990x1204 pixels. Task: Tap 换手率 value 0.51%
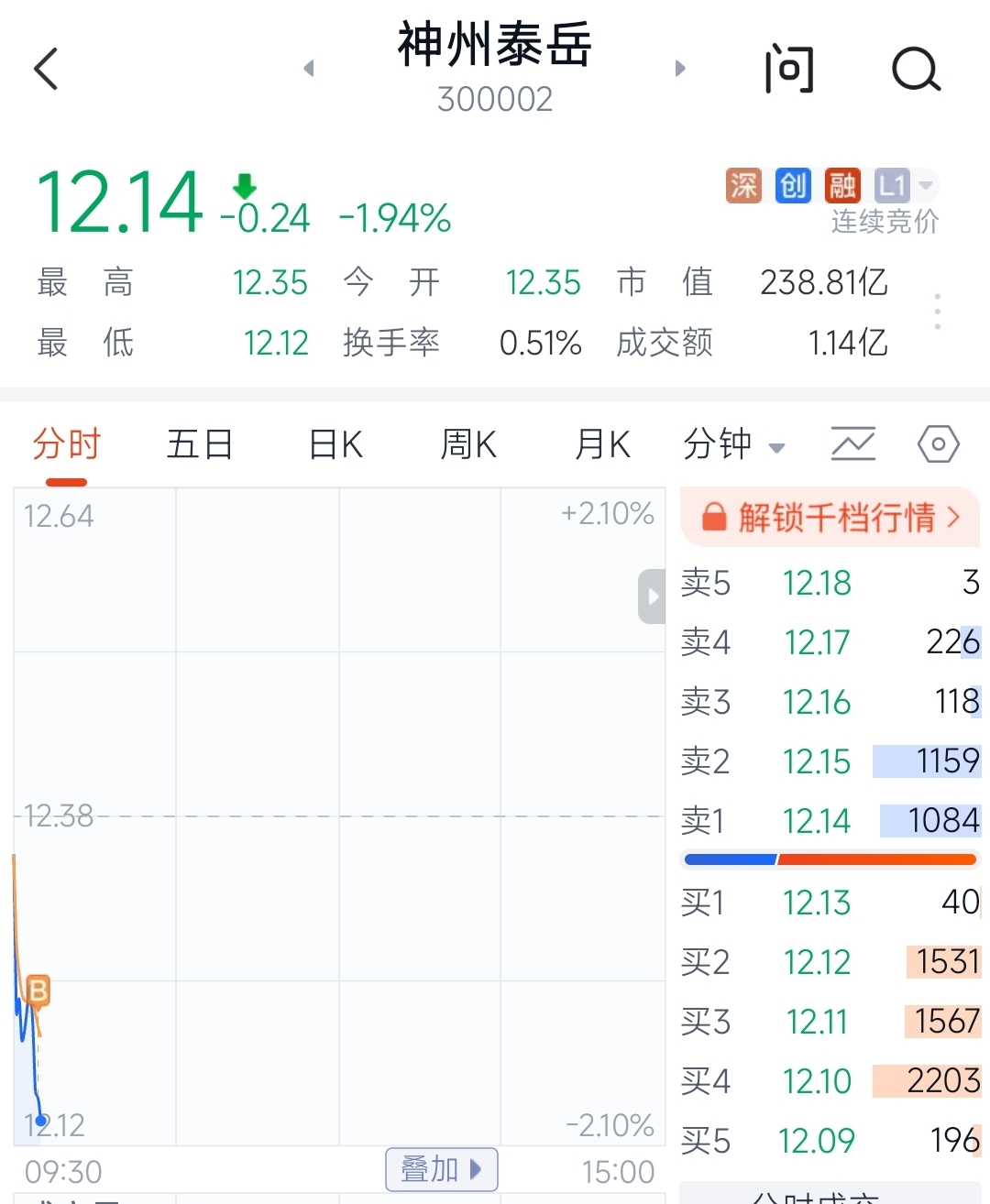[x=541, y=343]
